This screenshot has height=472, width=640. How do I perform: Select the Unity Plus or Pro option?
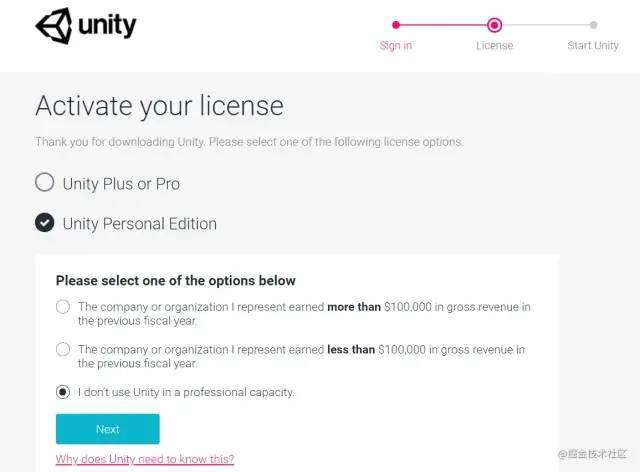(x=45, y=183)
